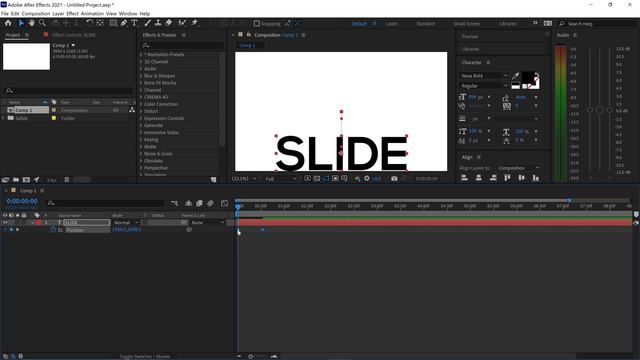Open the Full resolution dropdown in viewer
Viewport: 640px width, 360px height.
281,179
